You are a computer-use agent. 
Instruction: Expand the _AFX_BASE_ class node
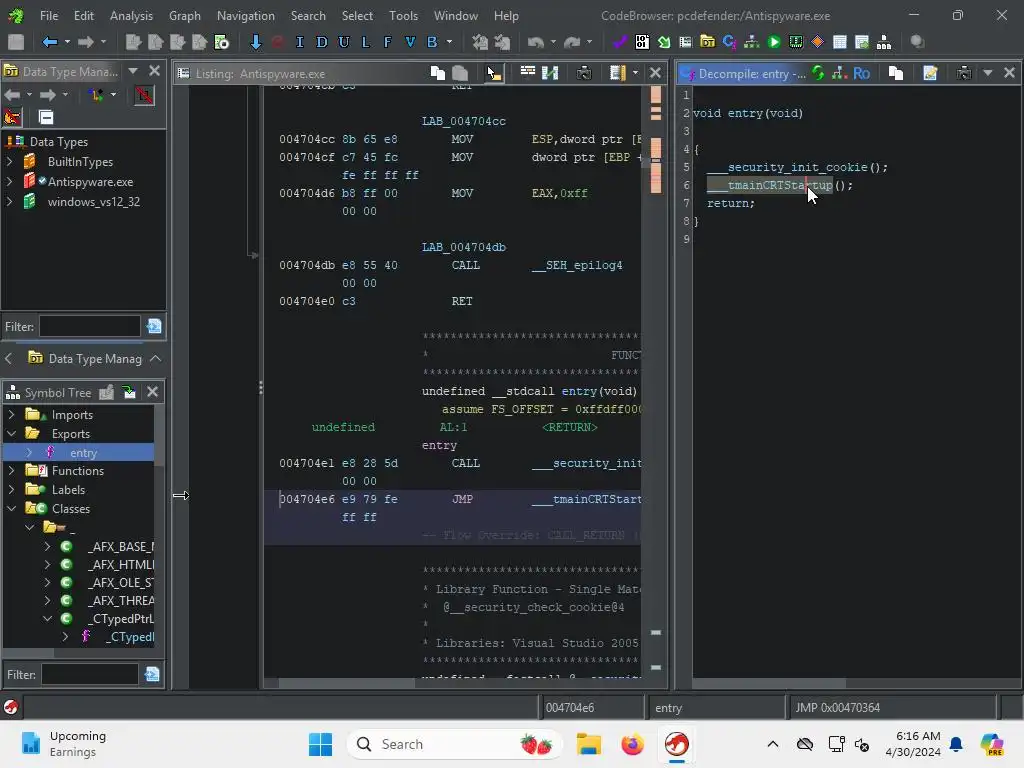47,547
